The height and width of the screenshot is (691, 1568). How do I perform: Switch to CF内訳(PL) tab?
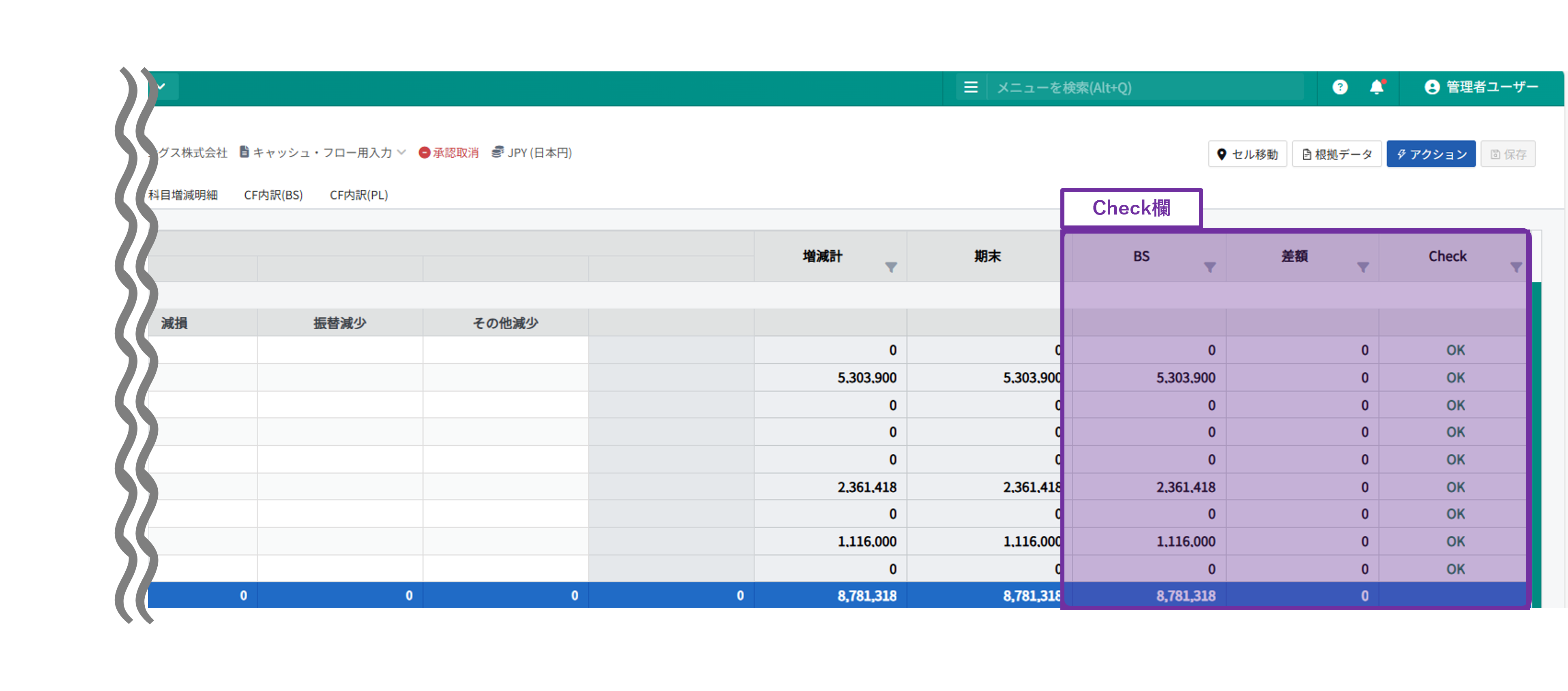pyautogui.click(x=358, y=195)
